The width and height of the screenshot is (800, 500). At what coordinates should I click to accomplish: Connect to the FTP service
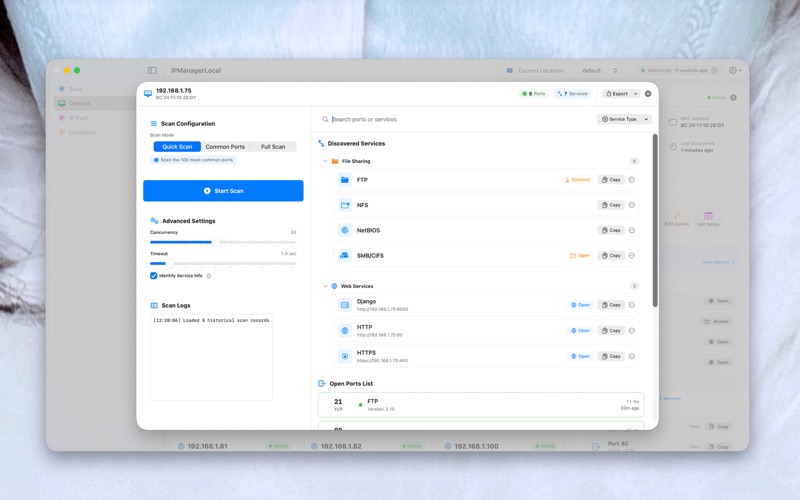[577, 180]
